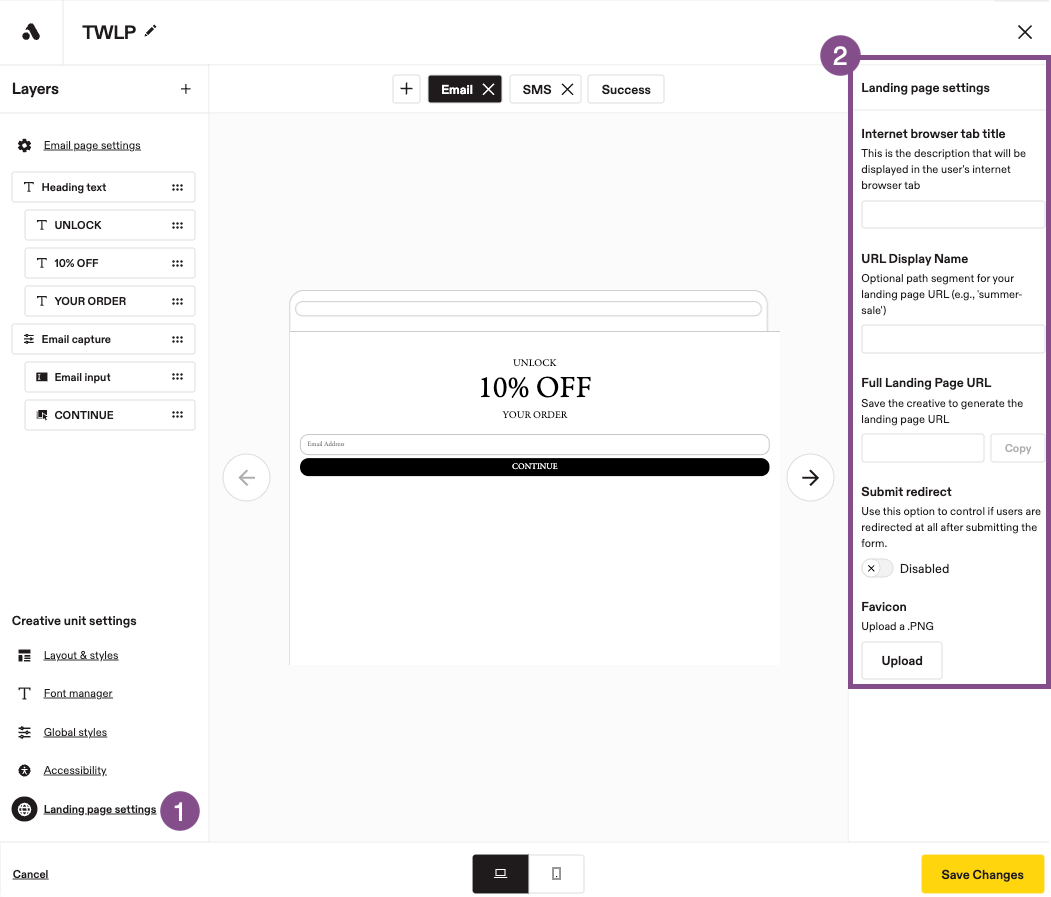The height and width of the screenshot is (897, 1051).
Task: Close the editor with the X icon
Action: pyautogui.click(x=1024, y=32)
